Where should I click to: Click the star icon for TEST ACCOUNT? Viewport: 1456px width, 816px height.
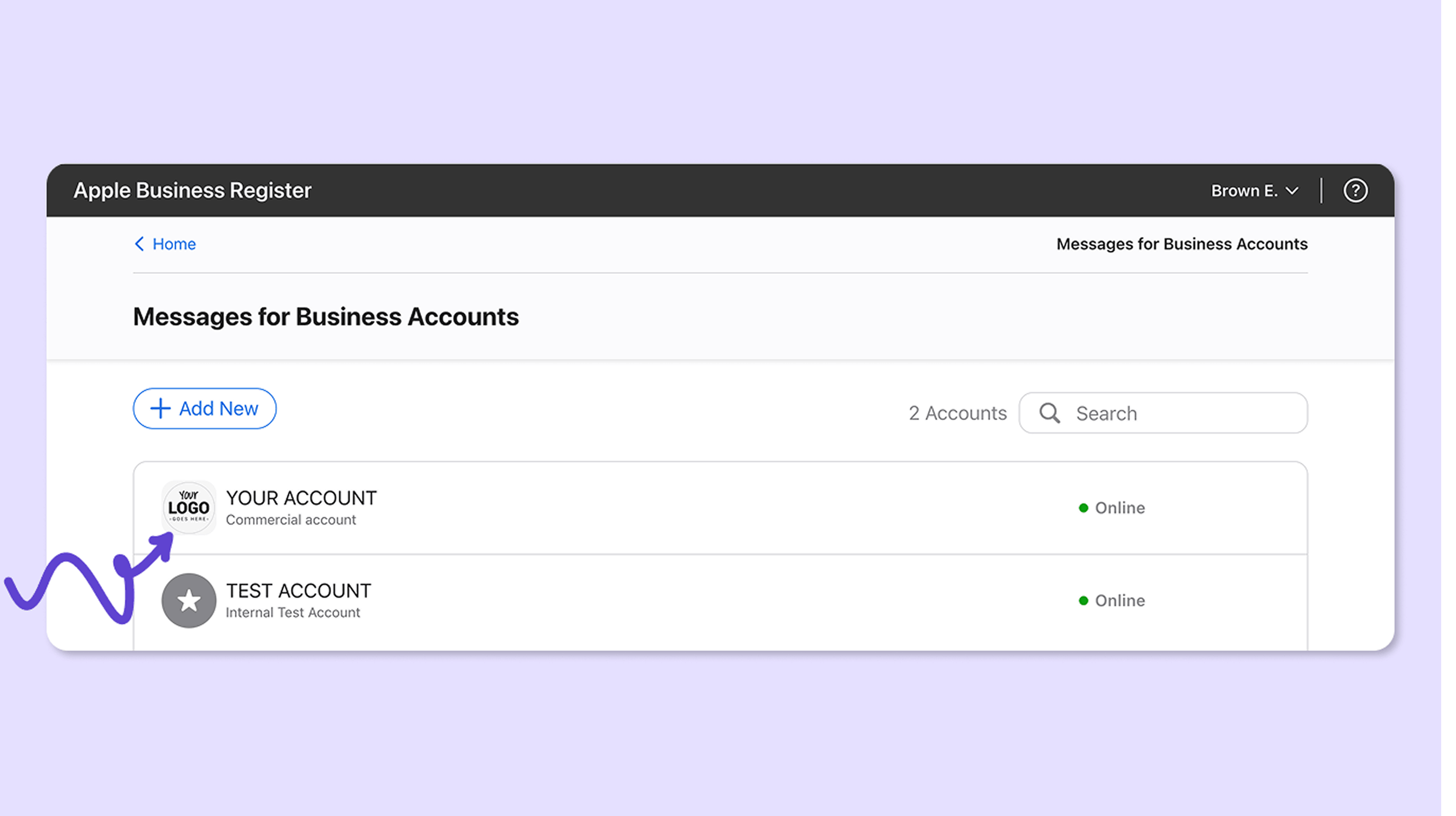click(x=189, y=600)
